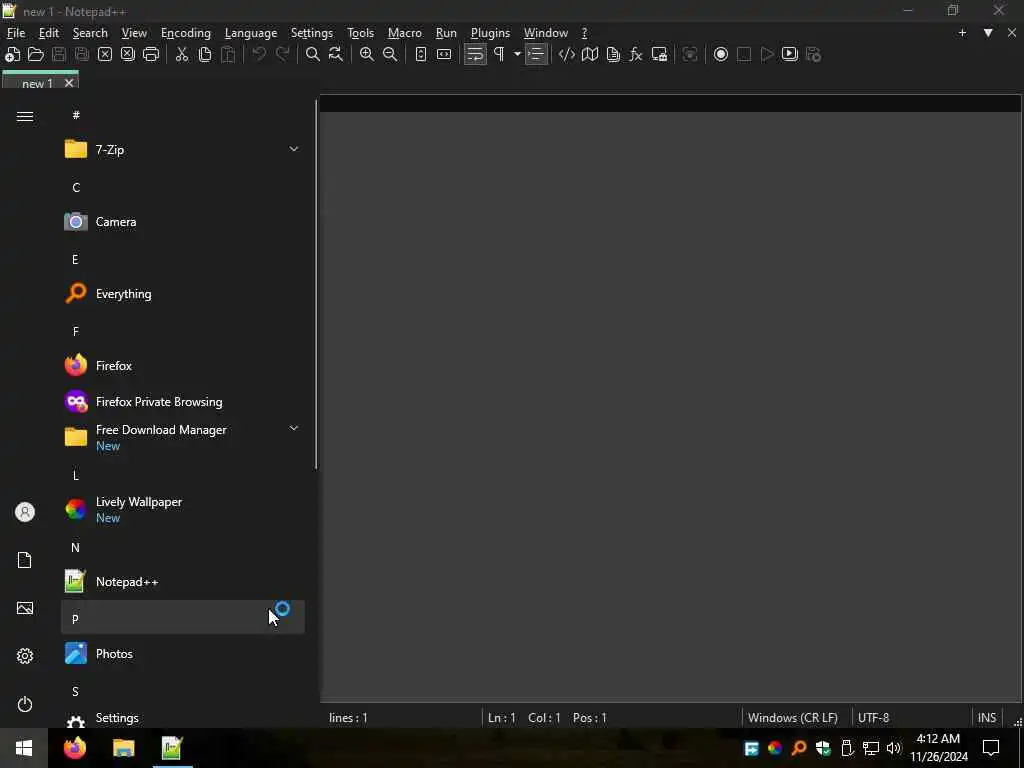Expand Start menu with hamburger icon
This screenshot has width=1024, height=768.
click(25, 116)
